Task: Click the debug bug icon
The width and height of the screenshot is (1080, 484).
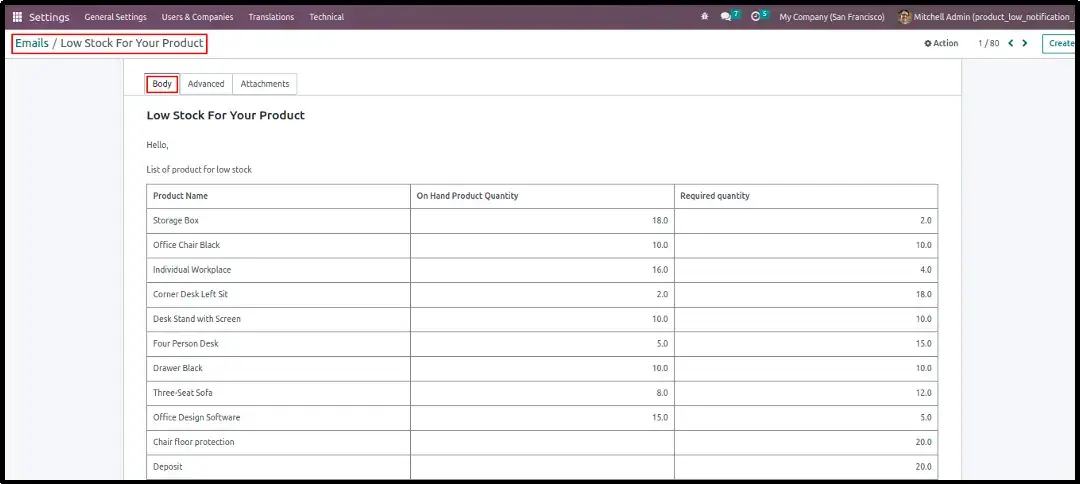Action: (x=704, y=17)
